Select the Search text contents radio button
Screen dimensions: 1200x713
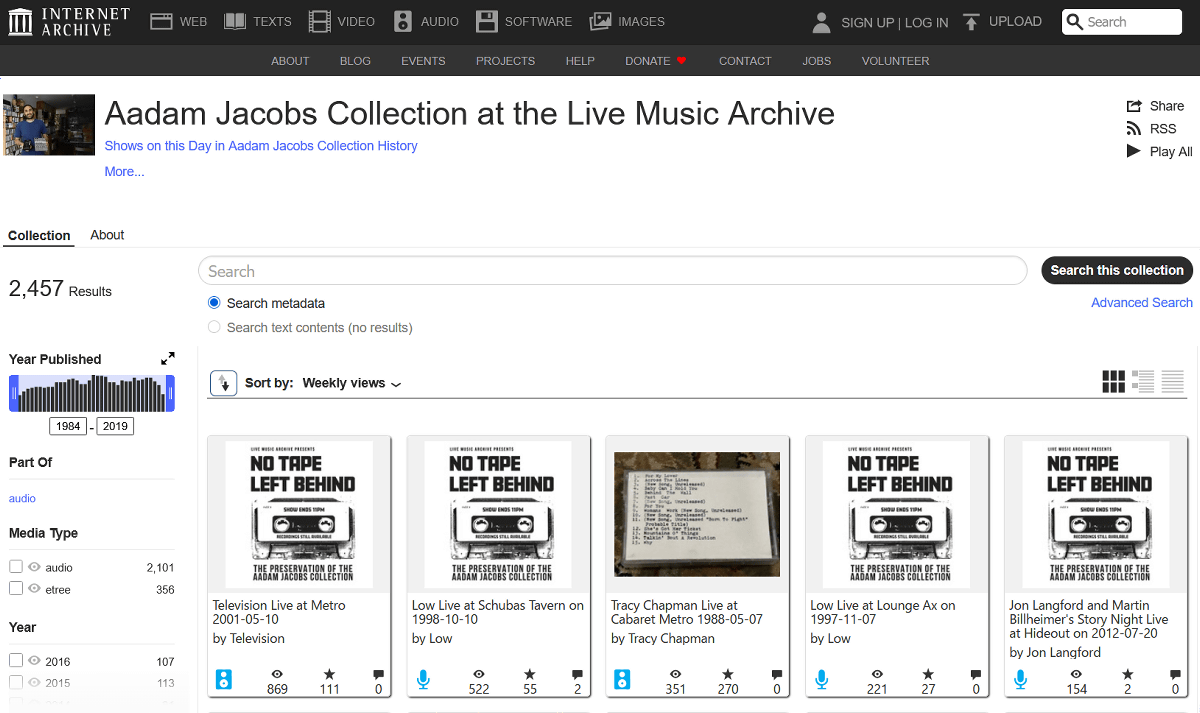214,327
